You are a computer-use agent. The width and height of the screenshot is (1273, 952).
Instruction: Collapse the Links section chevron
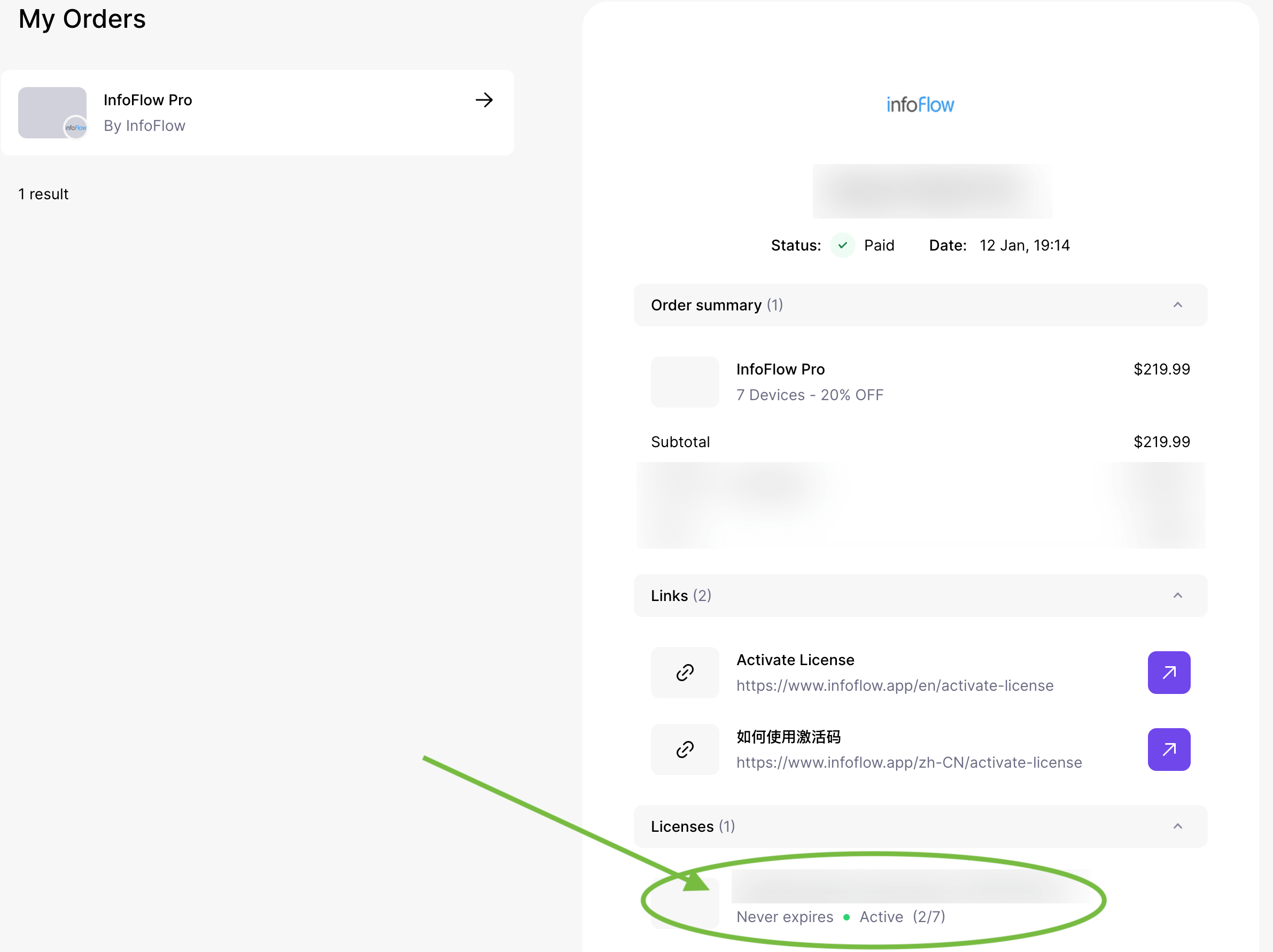pos(1177,595)
